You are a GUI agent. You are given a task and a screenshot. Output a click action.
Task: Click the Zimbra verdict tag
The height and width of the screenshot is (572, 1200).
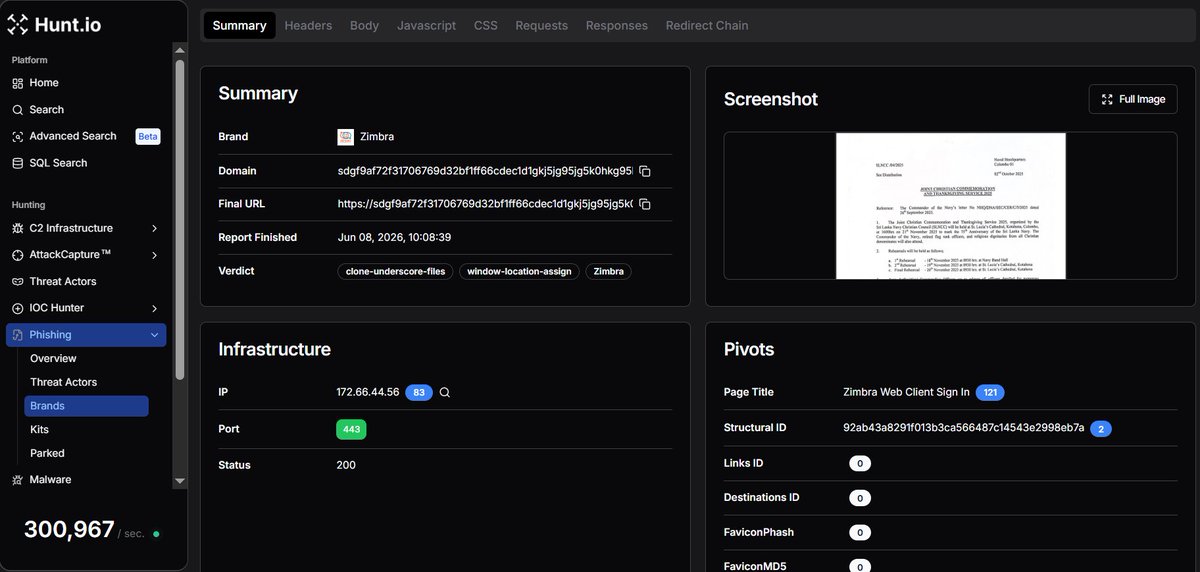[608, 271]
